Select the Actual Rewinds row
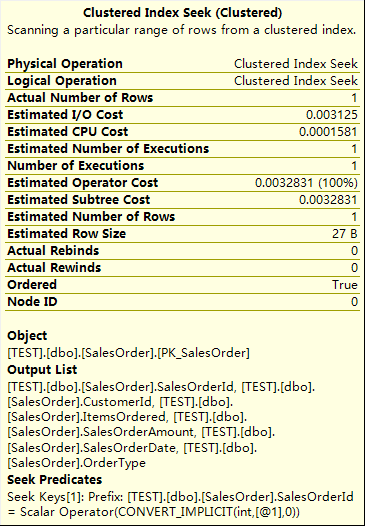The width and height of the screenshot is (365, 526). click(x=182, y=268)
